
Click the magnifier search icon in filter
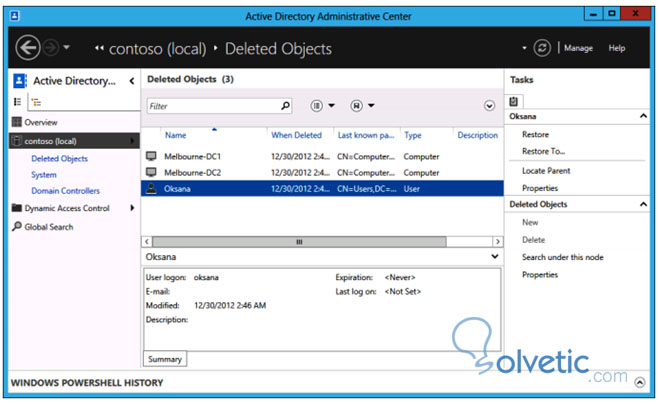285,106
